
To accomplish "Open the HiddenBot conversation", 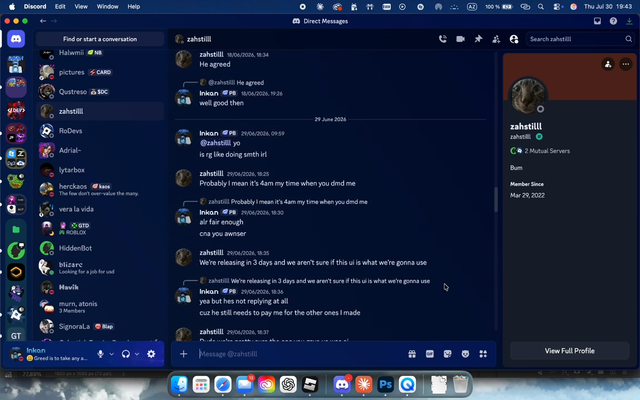I will (100, 249).
